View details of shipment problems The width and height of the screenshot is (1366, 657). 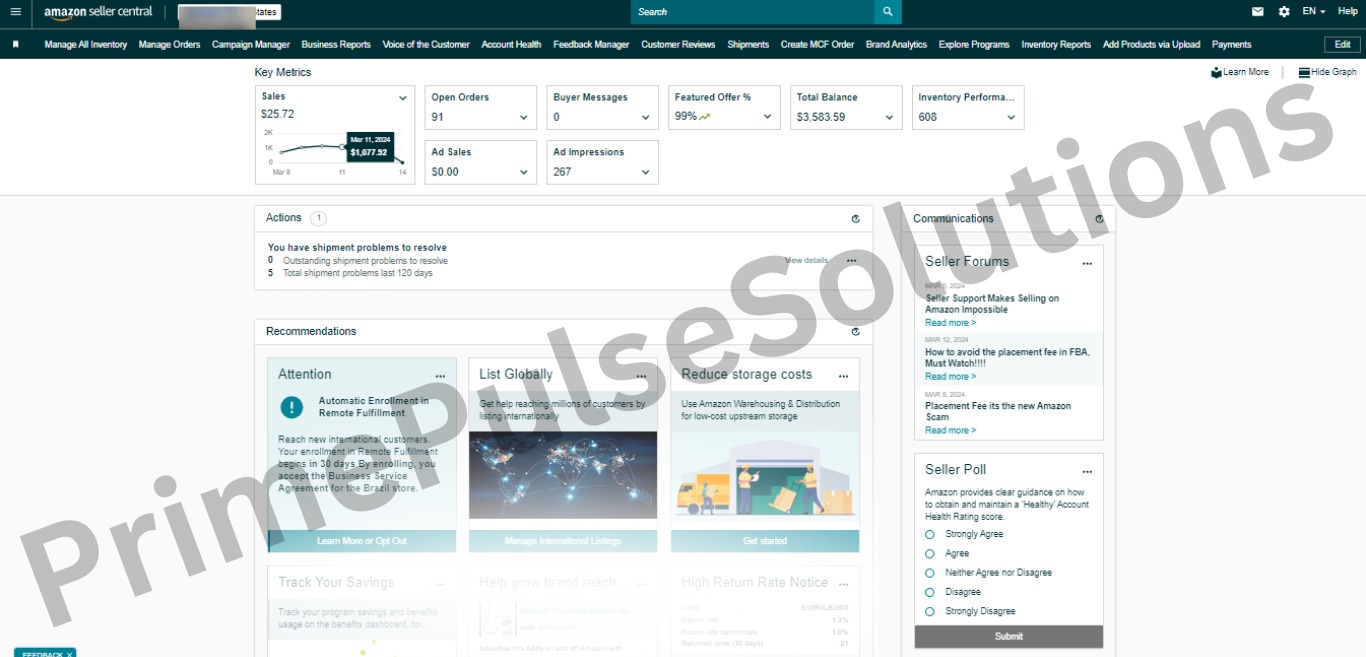[x=806, y=260]
